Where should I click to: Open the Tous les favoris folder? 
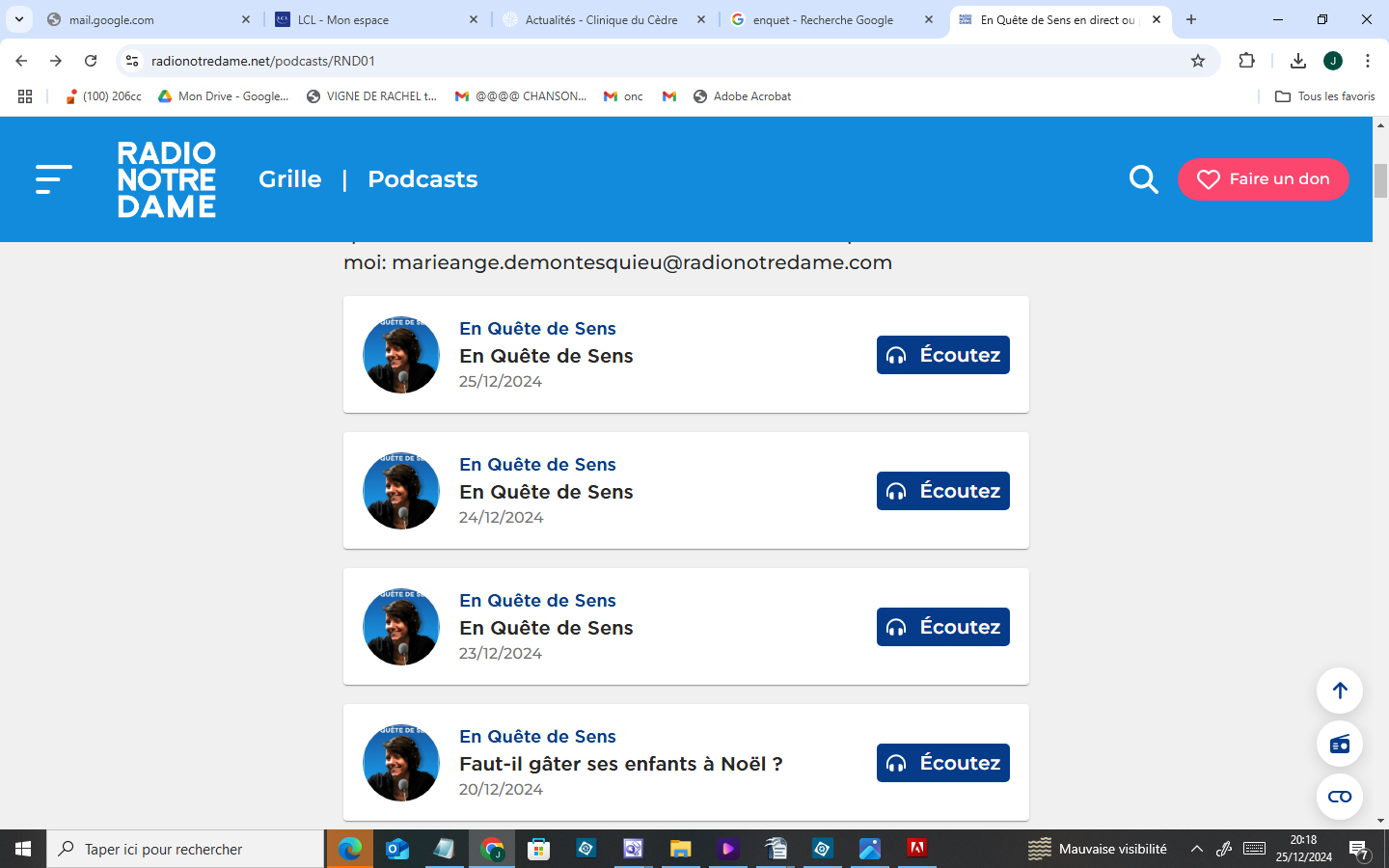[1325, 96]
